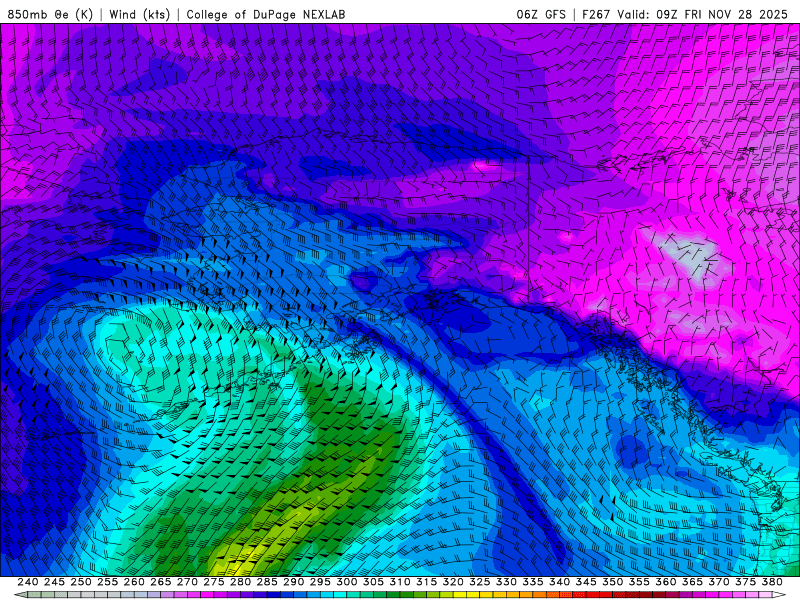This screenshot has height=600, width=800.
Task: Select the 250 value on the scale
Action: coord(81,582)
